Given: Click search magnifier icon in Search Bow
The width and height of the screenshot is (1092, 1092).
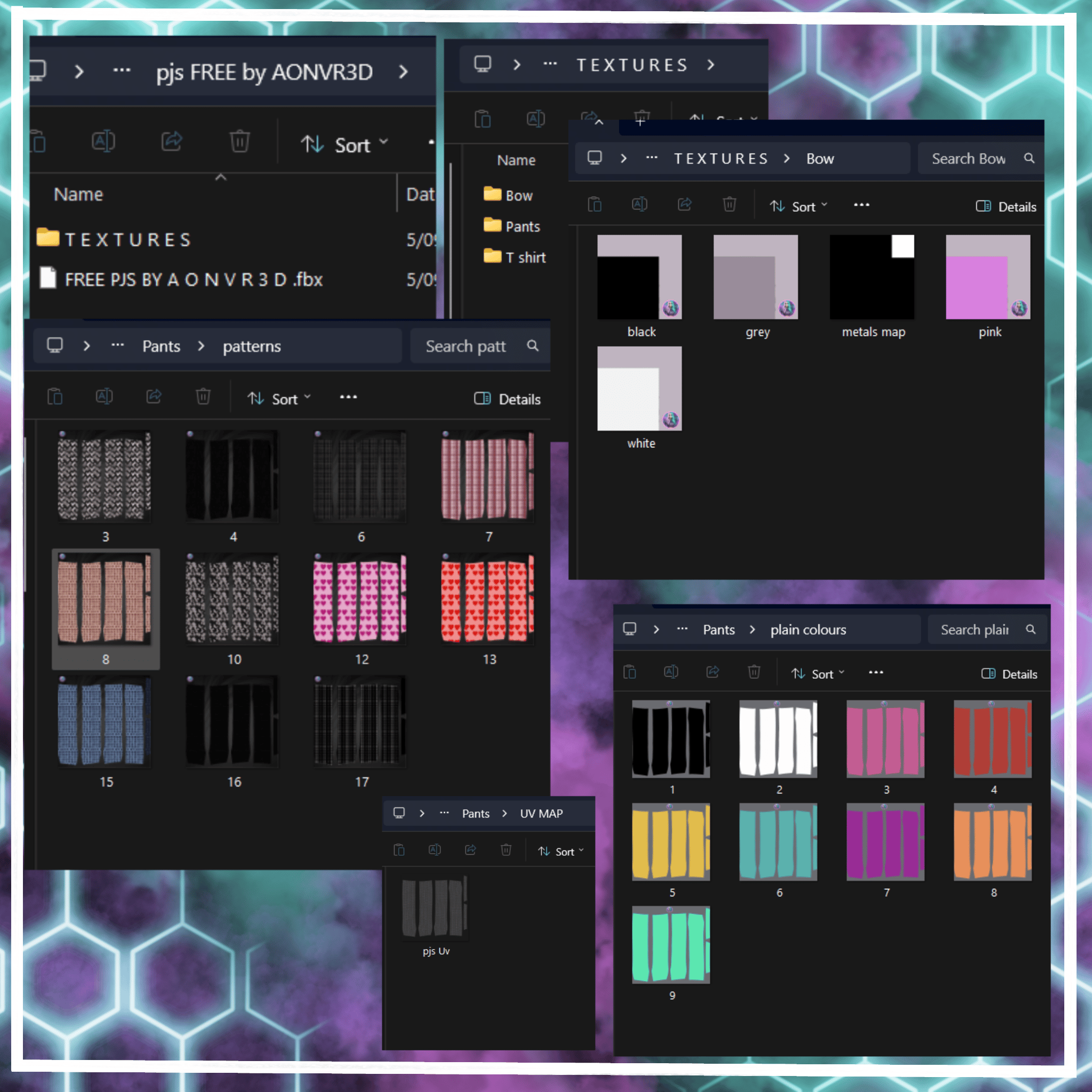Looking at the screenshot, I should pos(1029,158).
